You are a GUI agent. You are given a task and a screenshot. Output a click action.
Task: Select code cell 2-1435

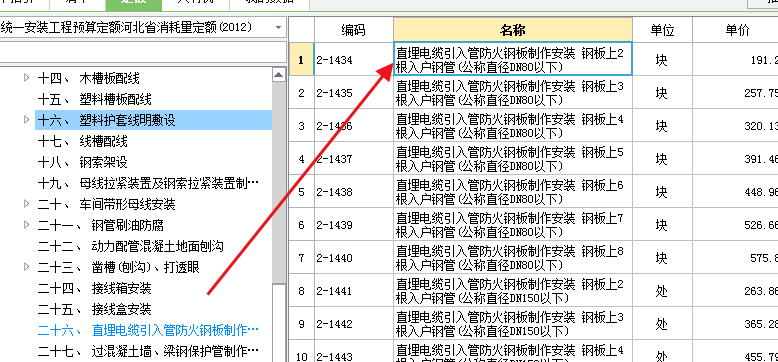click(354, 93)
